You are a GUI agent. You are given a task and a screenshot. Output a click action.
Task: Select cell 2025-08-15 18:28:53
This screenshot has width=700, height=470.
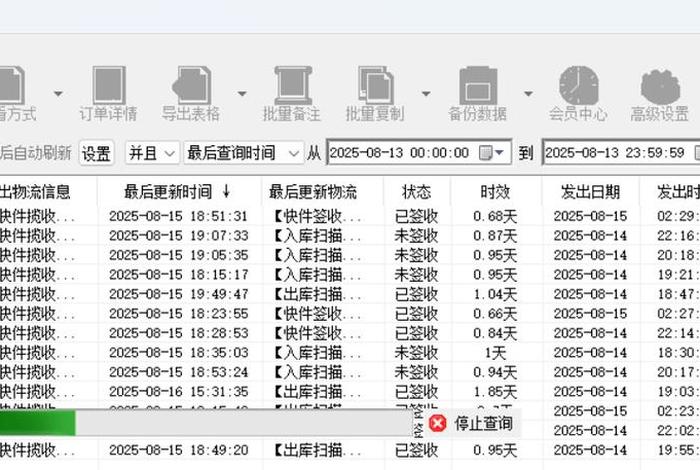(x=178, y=333)
